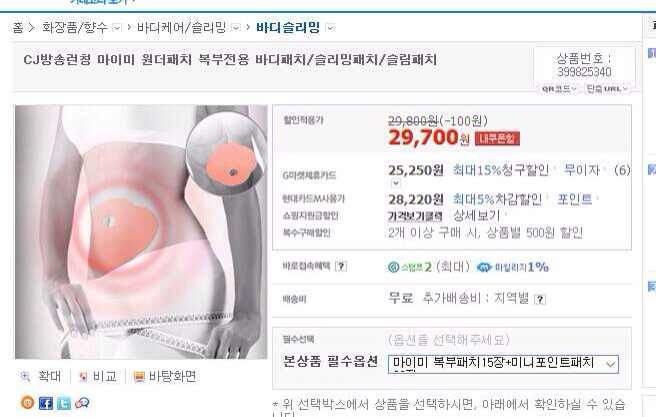Click the chat bubble share icon
The height and width of the screenshot is (417, 656).
(82, 403)
